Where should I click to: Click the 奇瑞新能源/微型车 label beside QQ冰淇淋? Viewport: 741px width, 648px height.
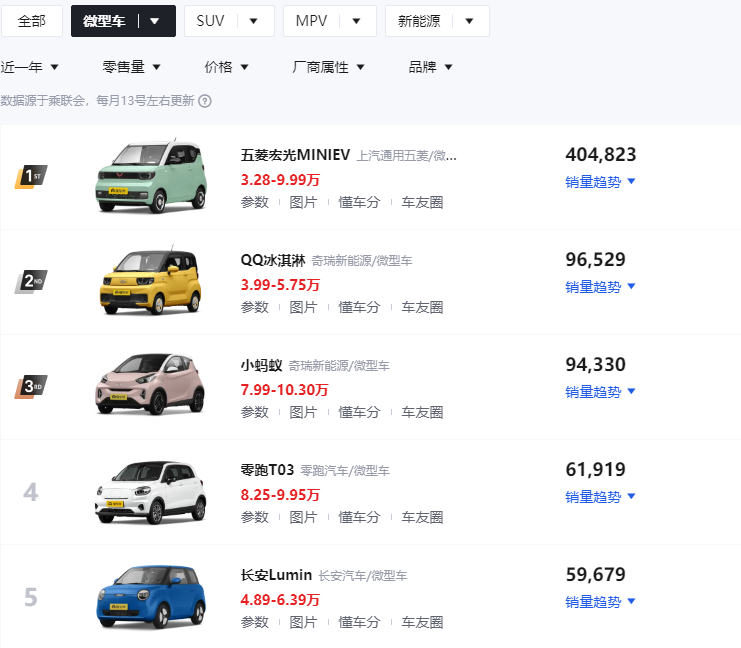pyautogui.click(x=362, y=260)
